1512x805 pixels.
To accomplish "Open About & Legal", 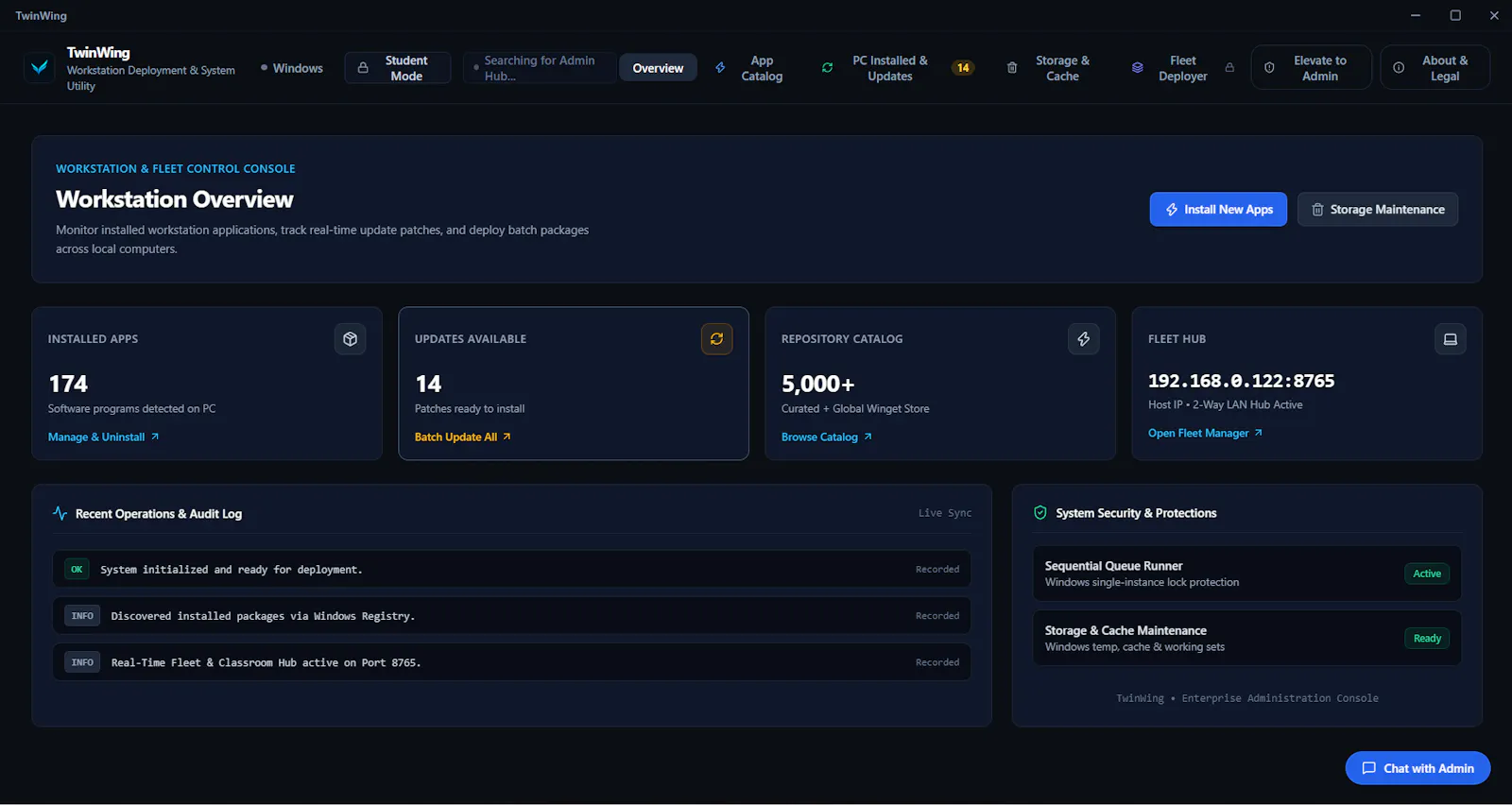I will tap(1435, 68).
